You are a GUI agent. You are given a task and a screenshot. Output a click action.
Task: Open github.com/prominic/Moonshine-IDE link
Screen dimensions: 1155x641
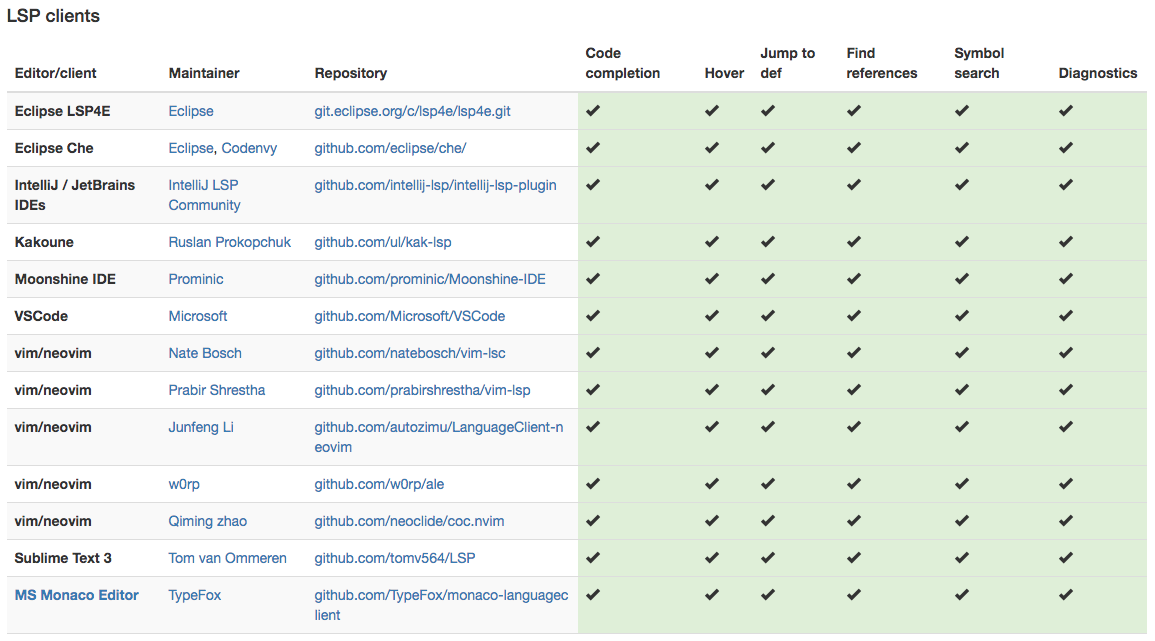click(430, 279)
